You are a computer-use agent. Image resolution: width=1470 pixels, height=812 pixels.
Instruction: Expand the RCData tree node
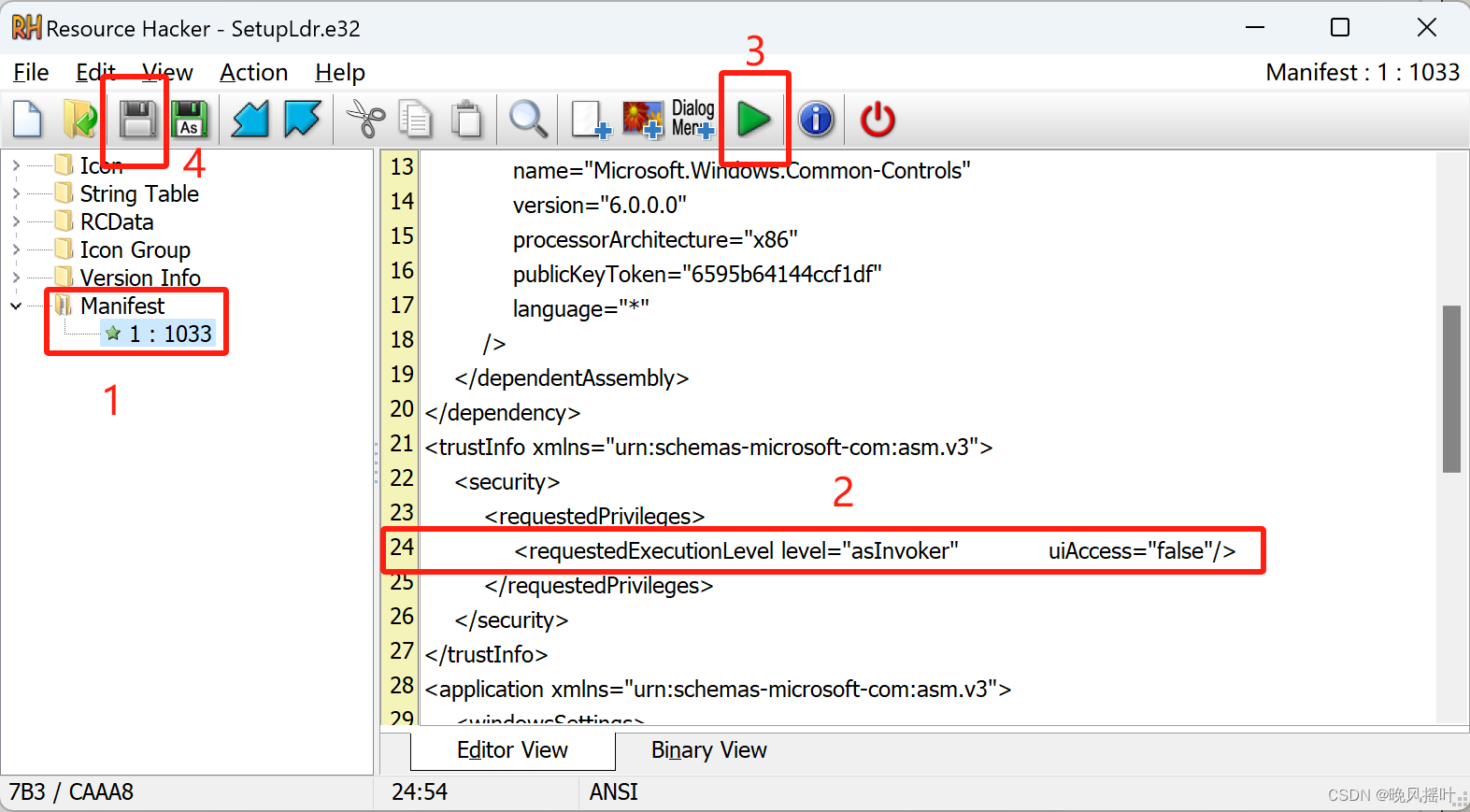(16, 221)
